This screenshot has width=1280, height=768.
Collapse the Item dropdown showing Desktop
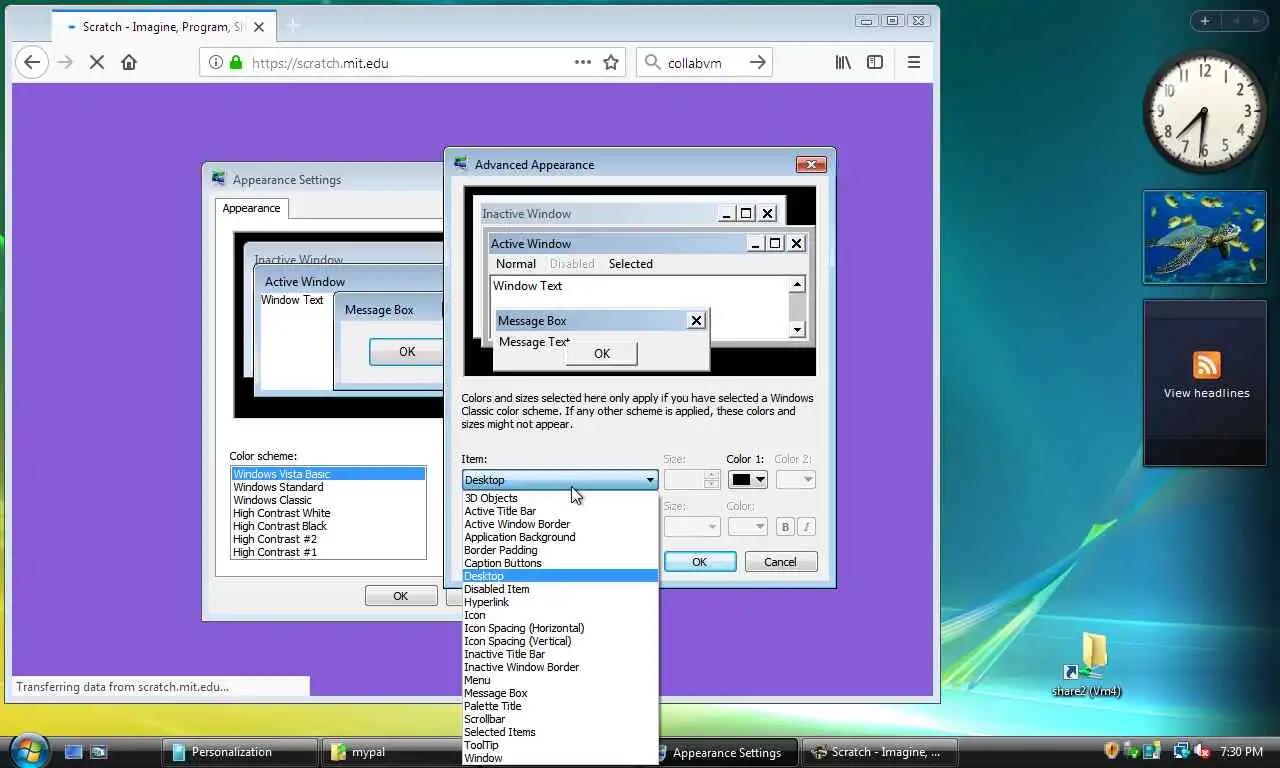click(560, 480)
